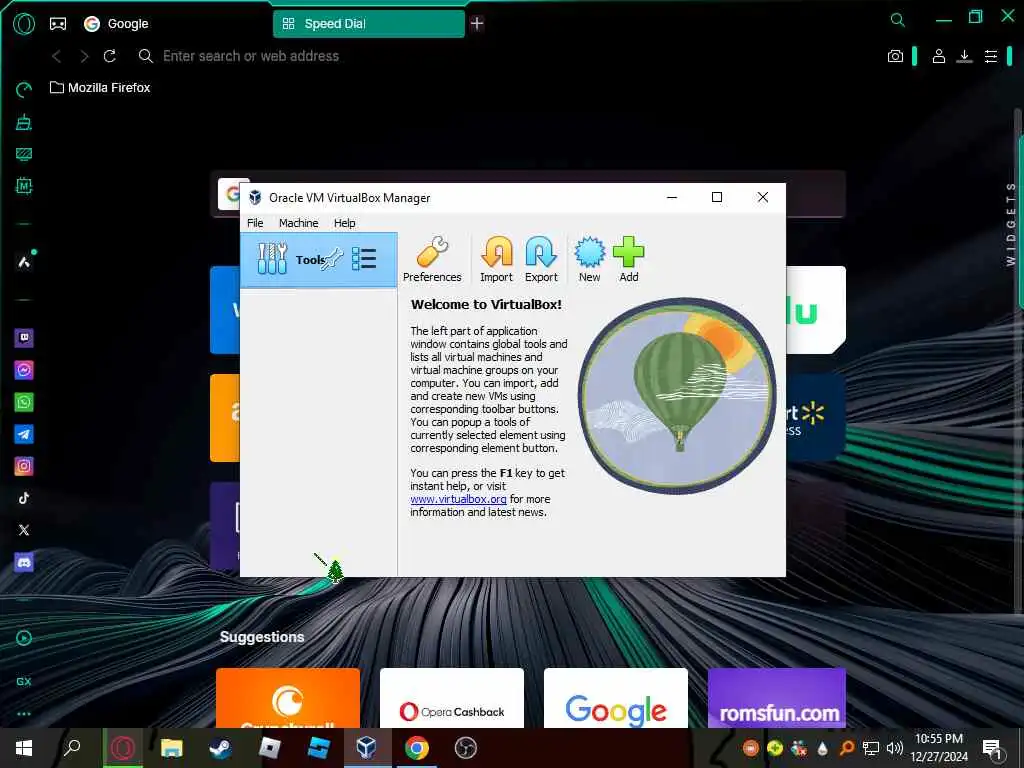The image size is (1024, 768).
Task: Open TikTok in Opera sidebar
Action: [x=24, y=498]
